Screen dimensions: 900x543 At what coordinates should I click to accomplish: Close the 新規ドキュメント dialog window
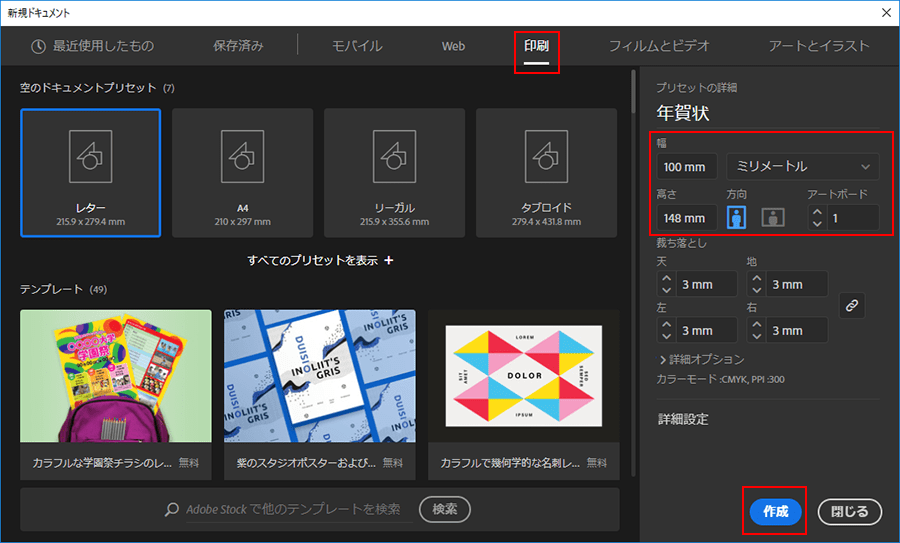tap(886, 13)
